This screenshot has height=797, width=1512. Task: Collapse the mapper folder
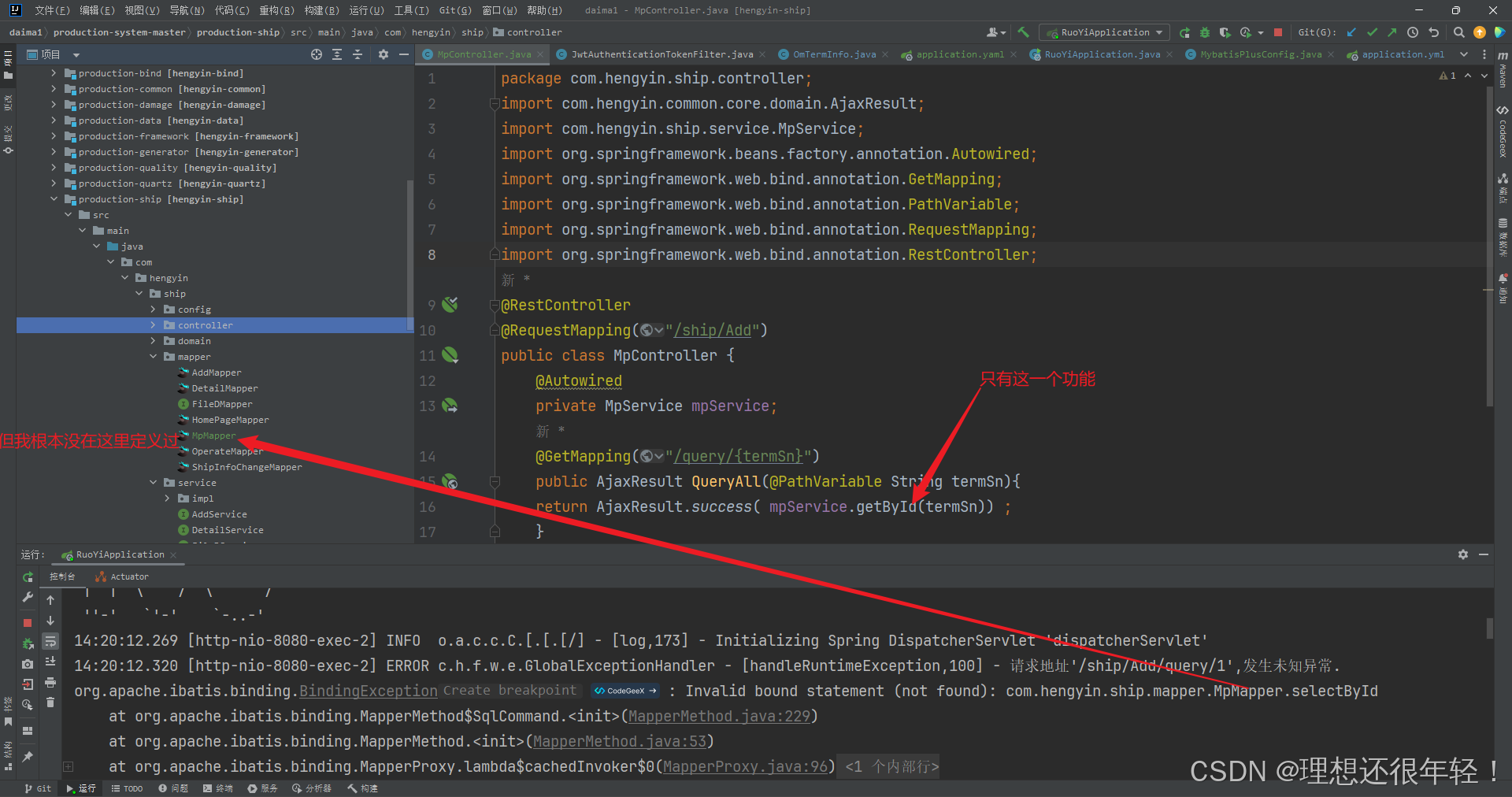(x=153, y=357)
